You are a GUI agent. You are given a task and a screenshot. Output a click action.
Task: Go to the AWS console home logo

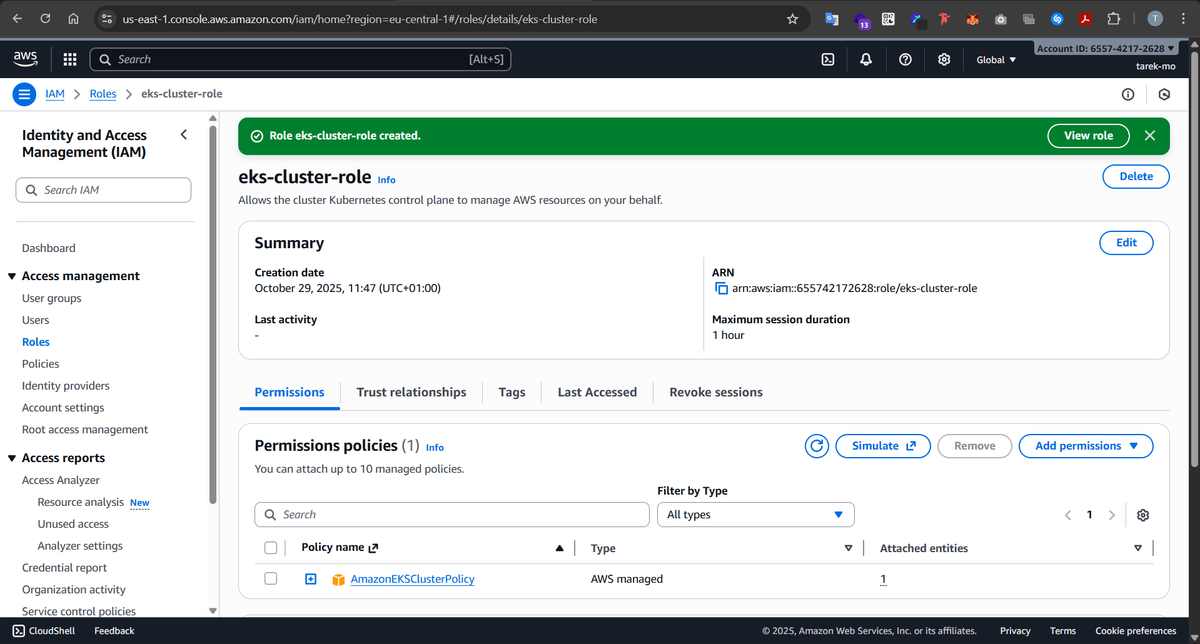click(26, 59)
